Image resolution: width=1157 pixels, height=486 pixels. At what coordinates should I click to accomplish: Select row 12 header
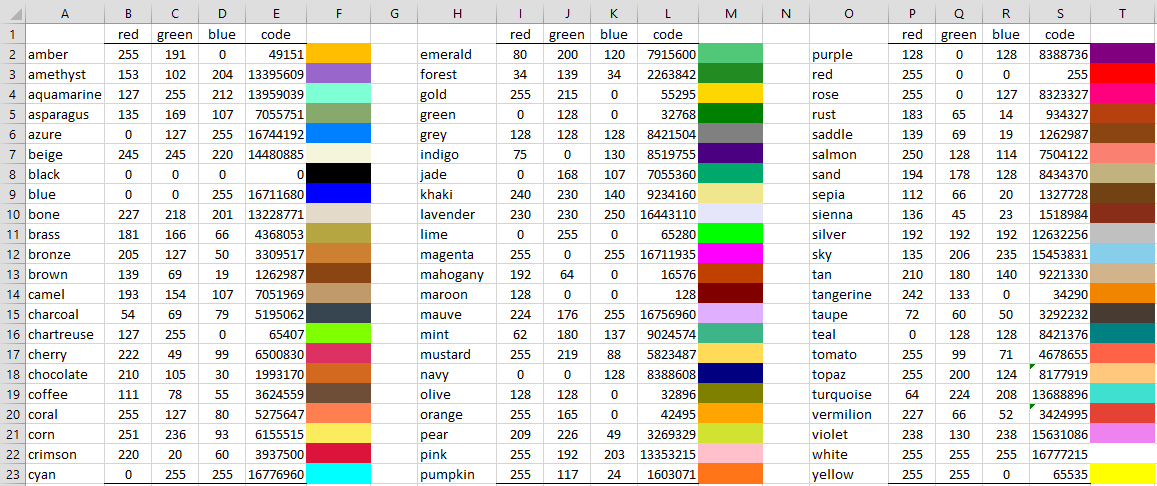[x=13, y=254]
